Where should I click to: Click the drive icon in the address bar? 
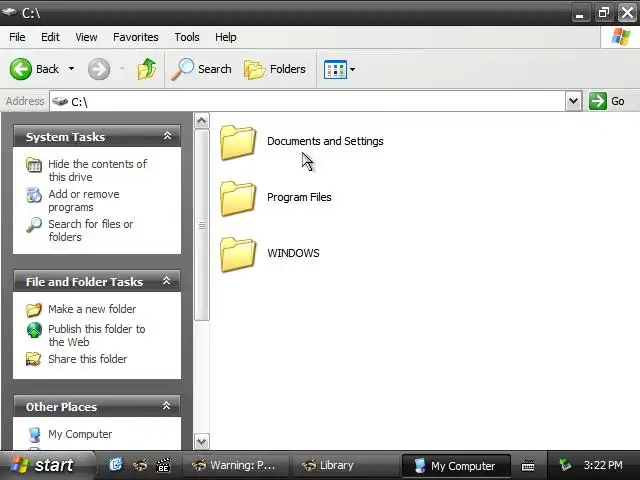(x=60, y=101)
